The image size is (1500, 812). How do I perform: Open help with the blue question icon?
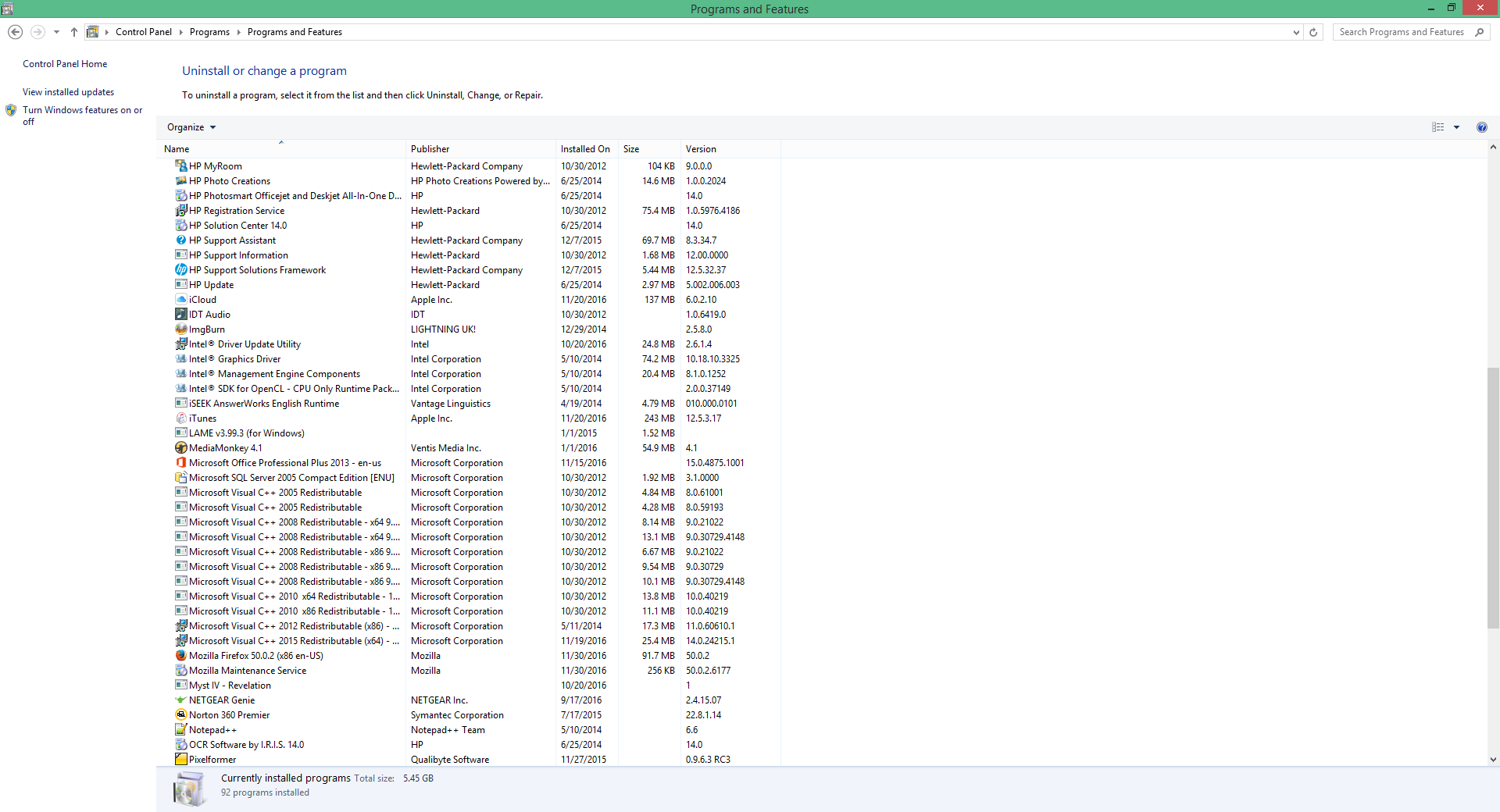click(1482, 127)
